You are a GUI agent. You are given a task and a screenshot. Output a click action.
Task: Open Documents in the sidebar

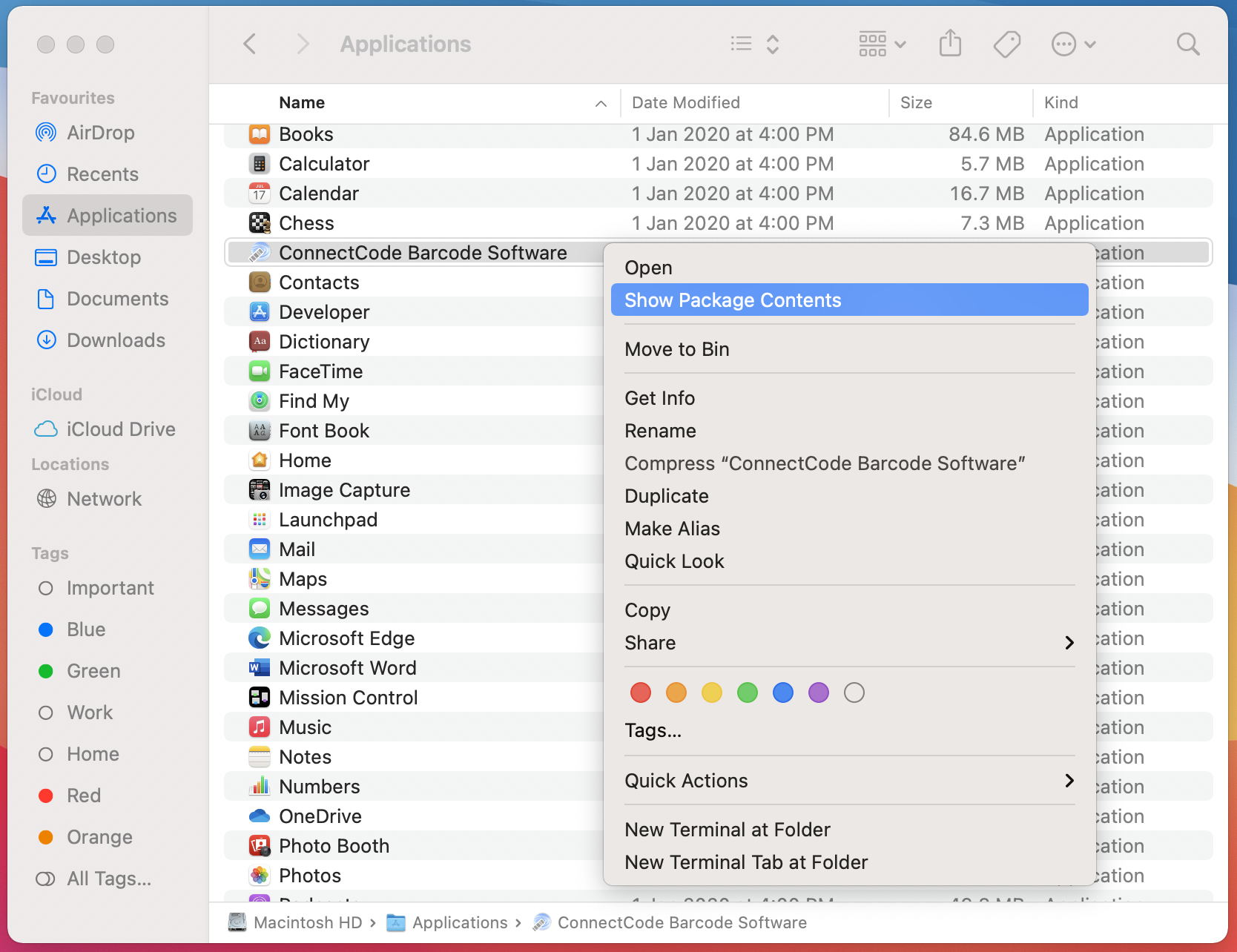(108, 299)
